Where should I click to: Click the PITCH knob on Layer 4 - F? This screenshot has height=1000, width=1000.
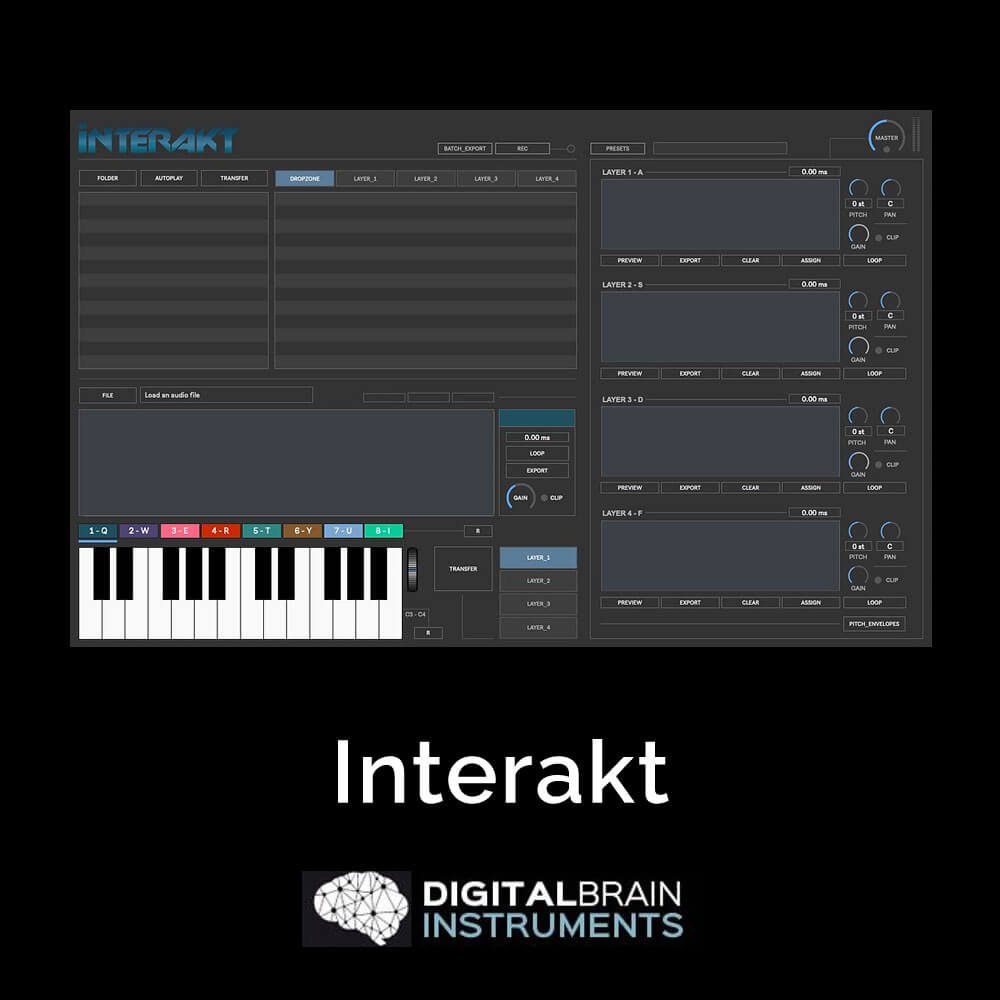click(x=858, y=530)
